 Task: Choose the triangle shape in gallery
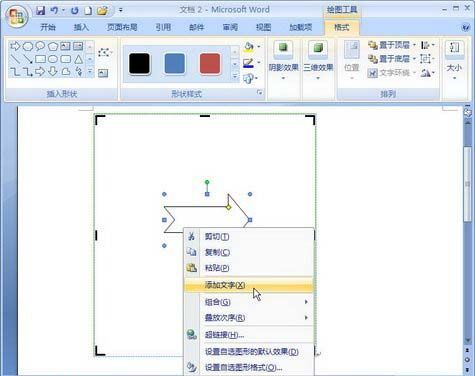[78, 59]
